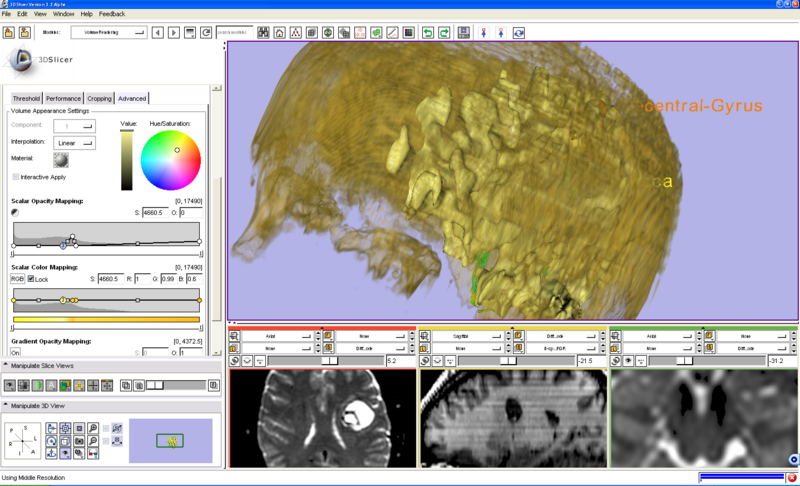The width and height of the screenshot is (800, 486).
Task: Click the RGB button in Scalar Color Mapping
Action: (17, 279)
